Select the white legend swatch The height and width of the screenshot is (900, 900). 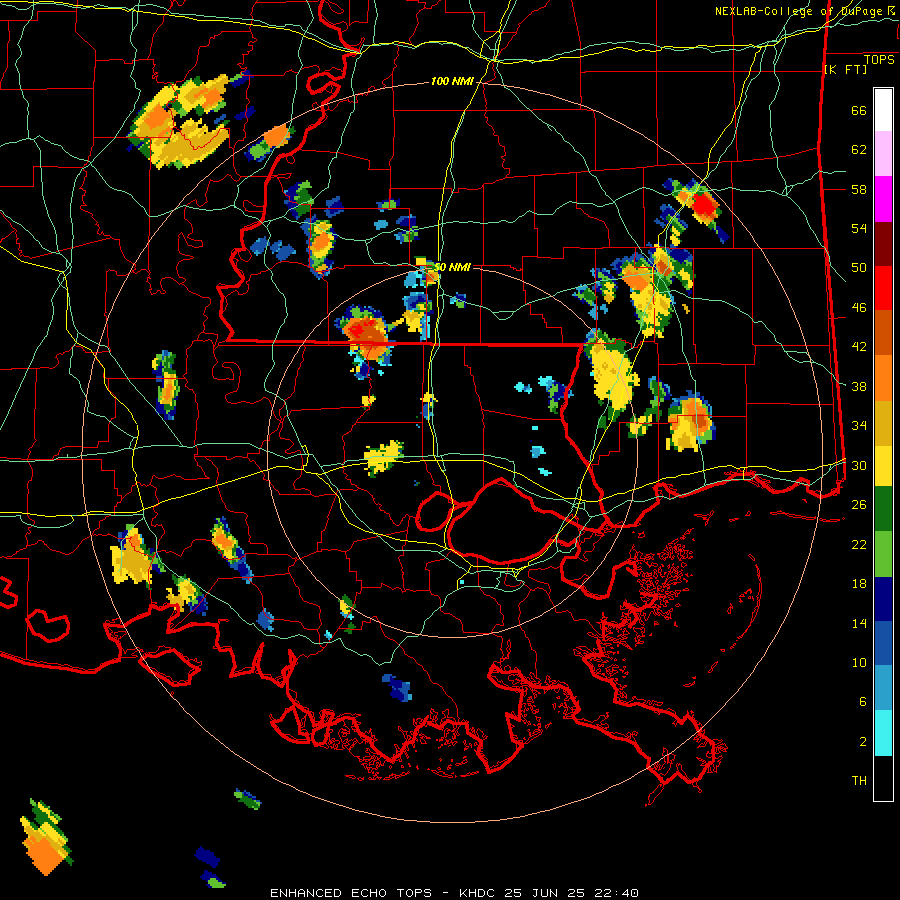pos(883,110)
